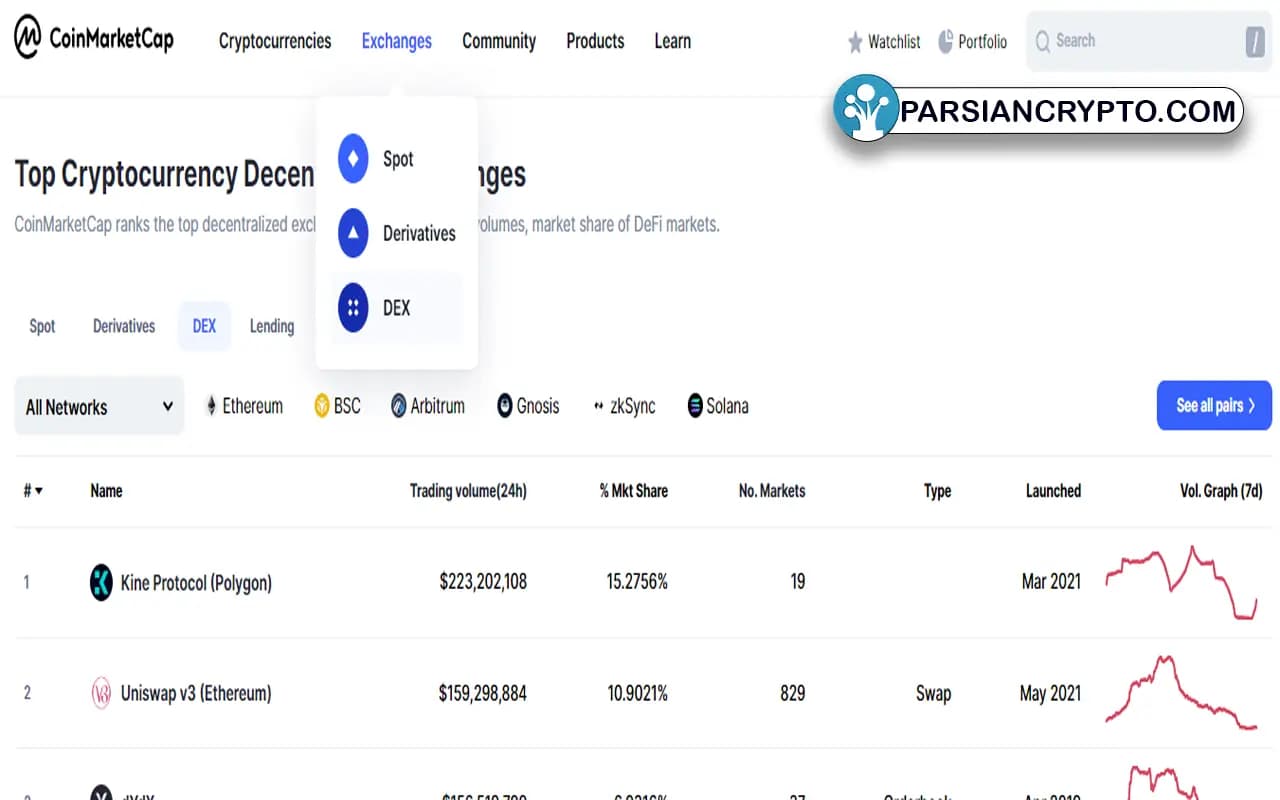
Task: Click the CoinMarketCap logo
Action: pos(94,39)
